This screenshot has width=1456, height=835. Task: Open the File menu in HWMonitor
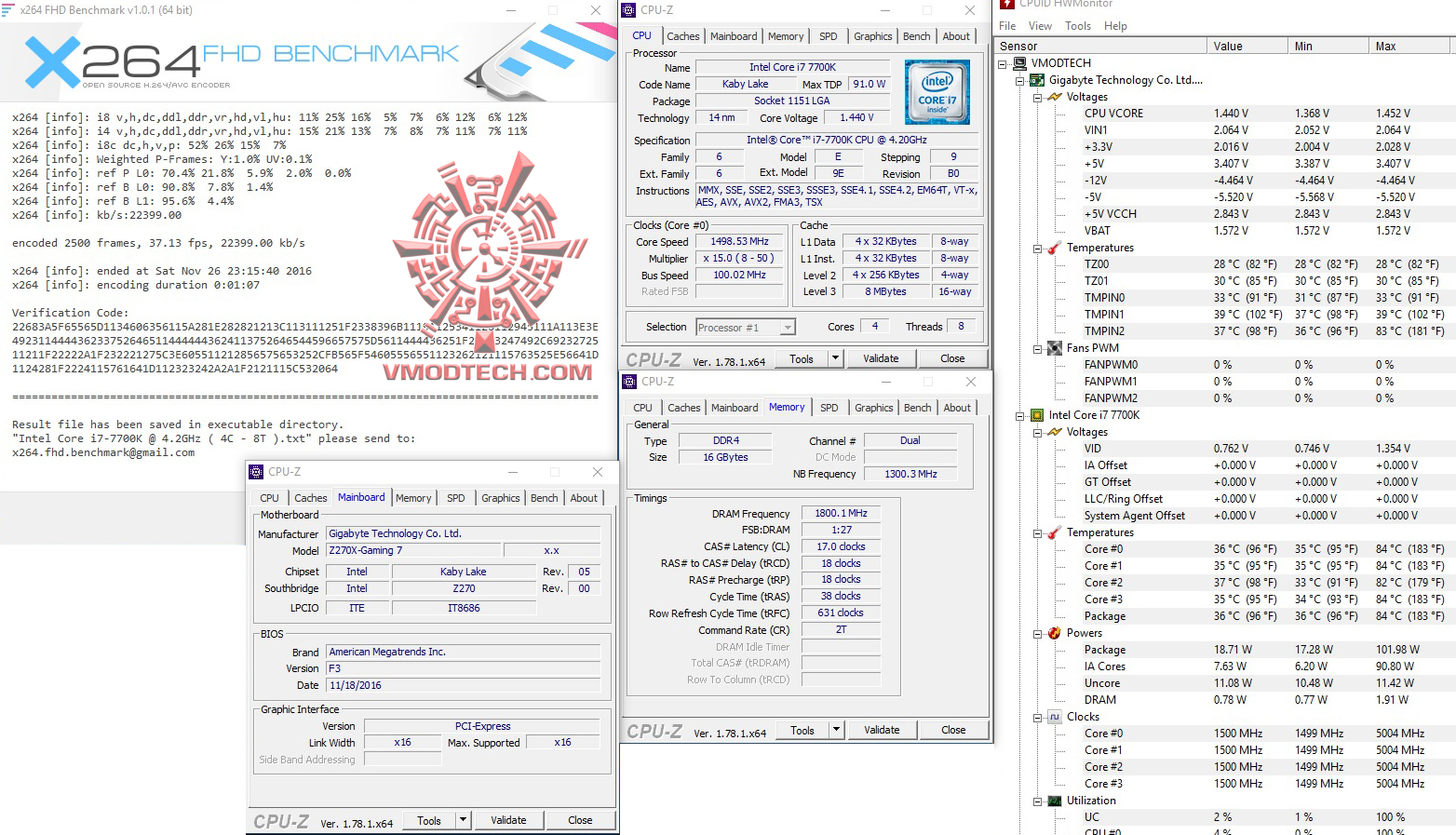1007,26
